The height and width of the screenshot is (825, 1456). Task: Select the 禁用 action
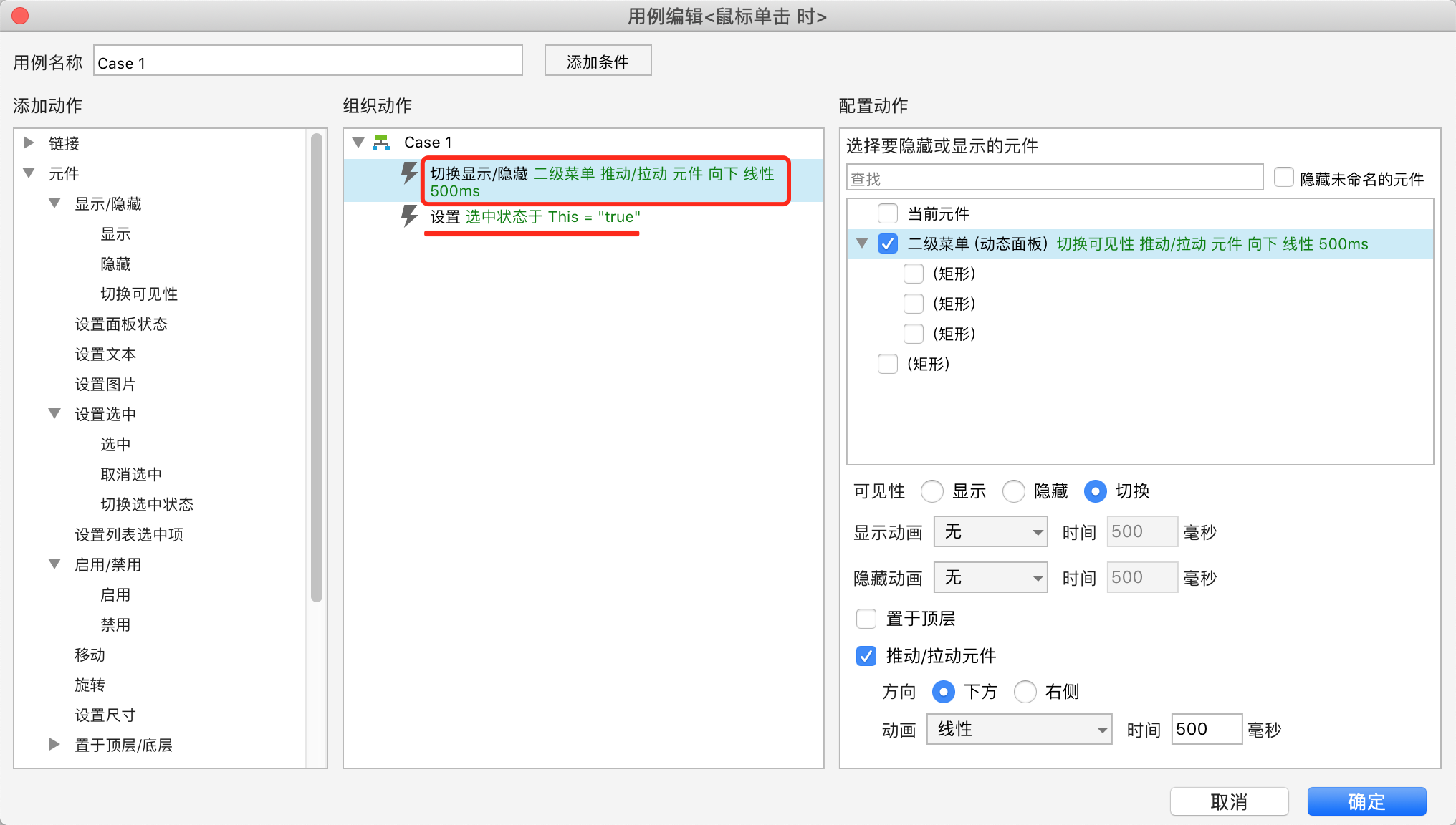[x=115, y=624]
